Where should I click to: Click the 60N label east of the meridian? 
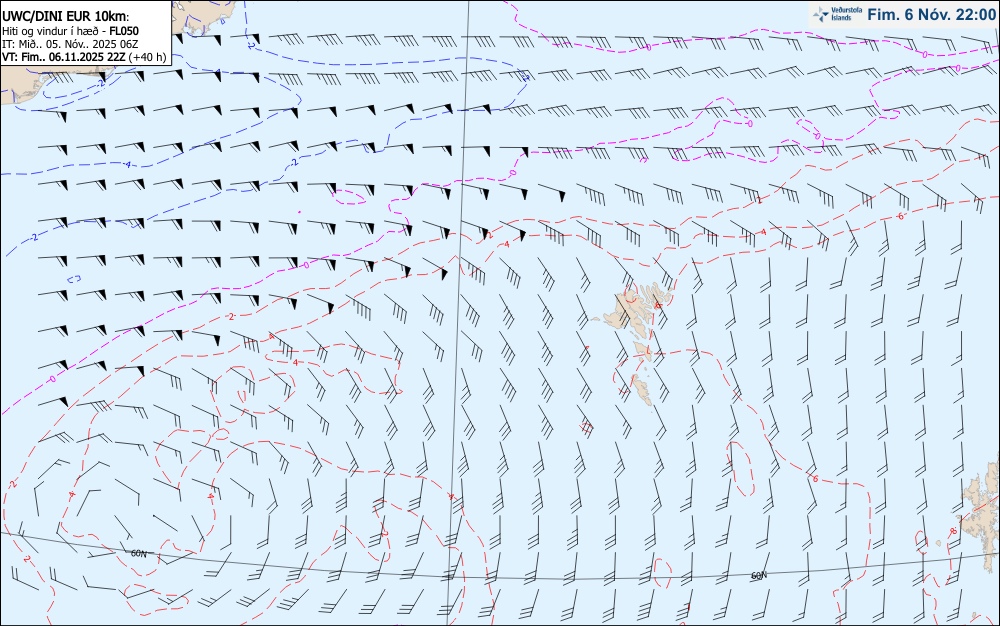click(x=759, y=576)
